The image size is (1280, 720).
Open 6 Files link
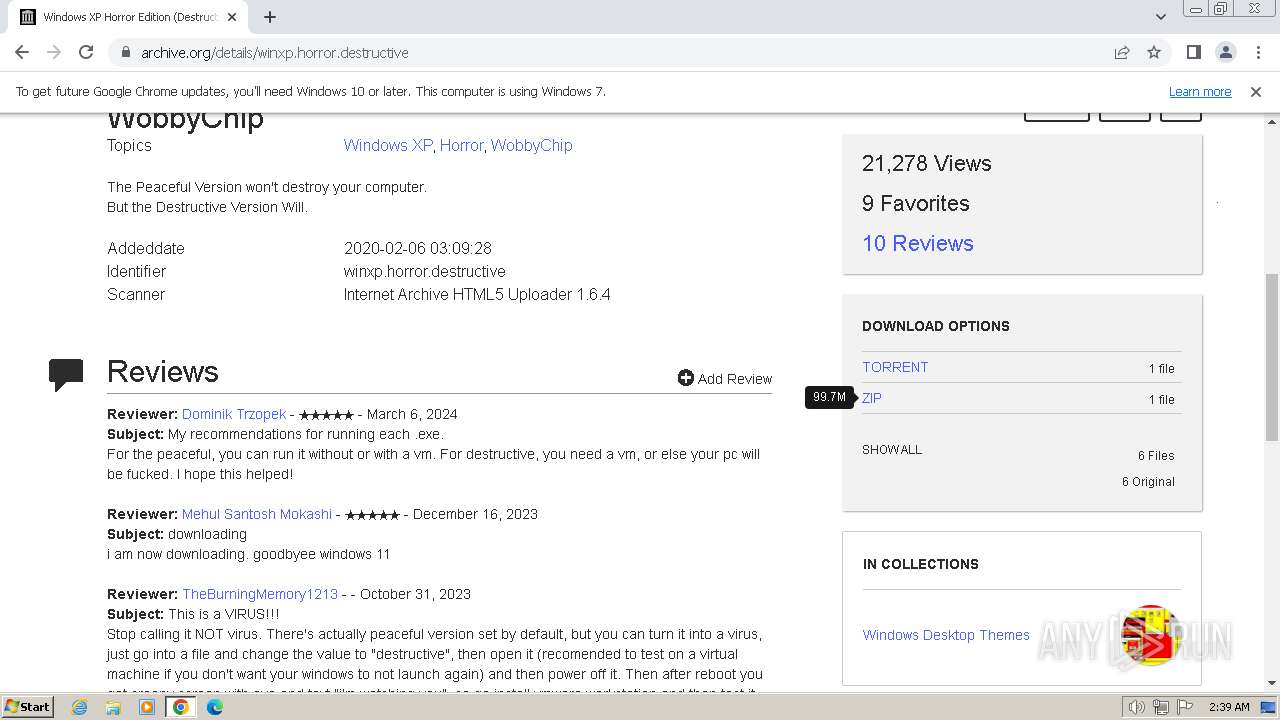pos(1156,455)
